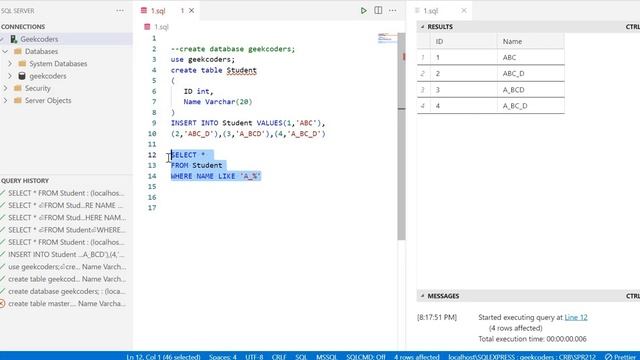640x360 pixels.
Task: Collapse the MESSAGES section
Action: (422, 296)
